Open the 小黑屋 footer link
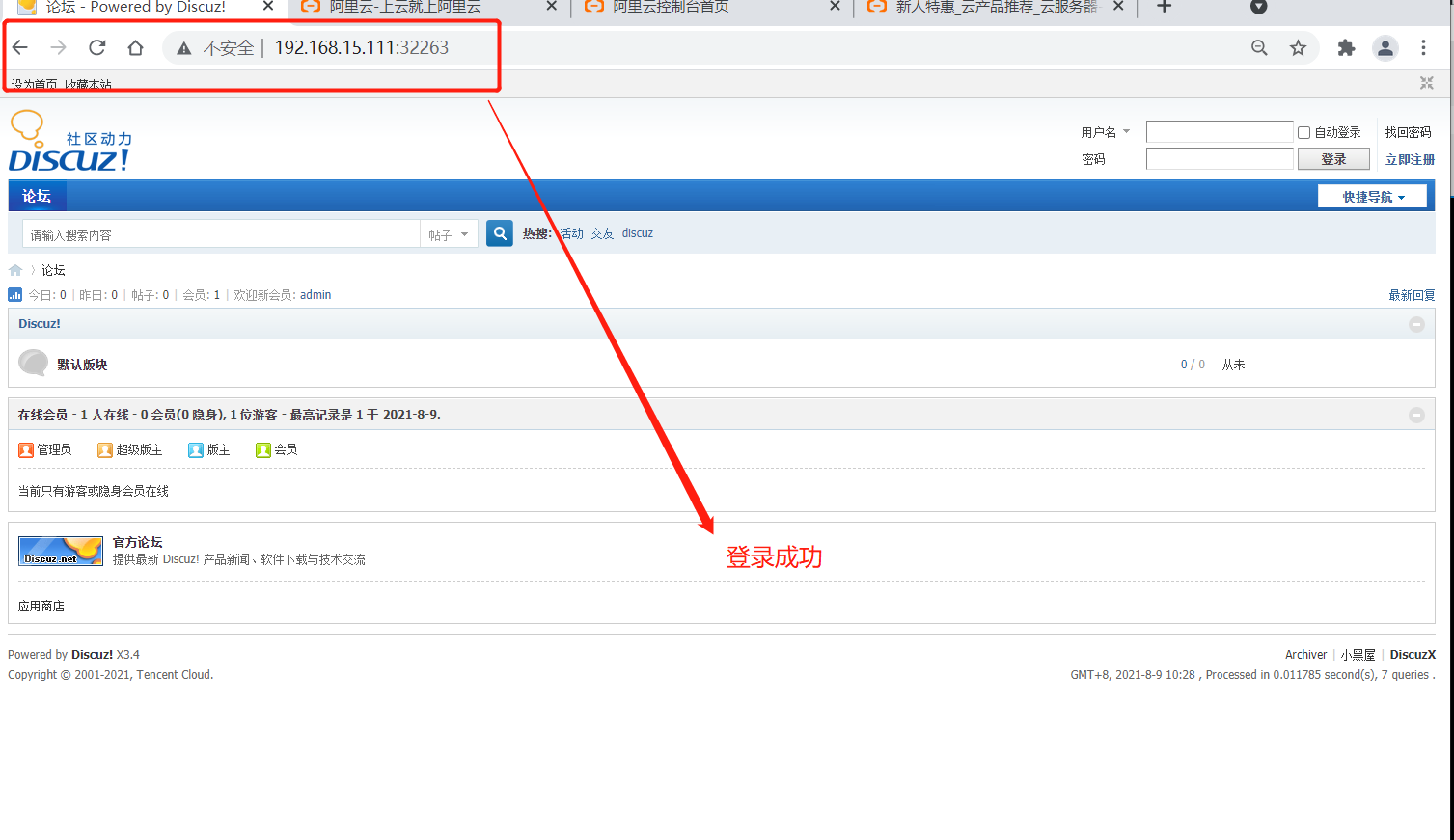The image size is (1454, 840). [1358, 654]
